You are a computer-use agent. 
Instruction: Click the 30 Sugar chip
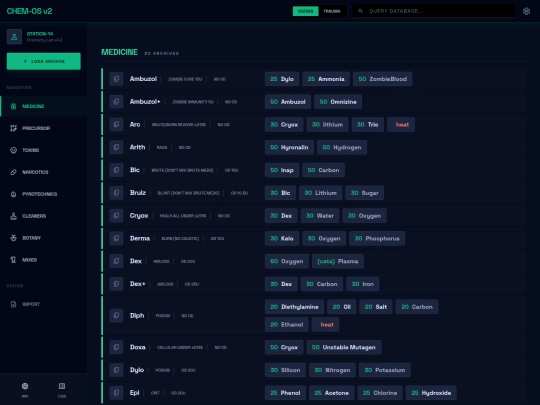[365, 193]
